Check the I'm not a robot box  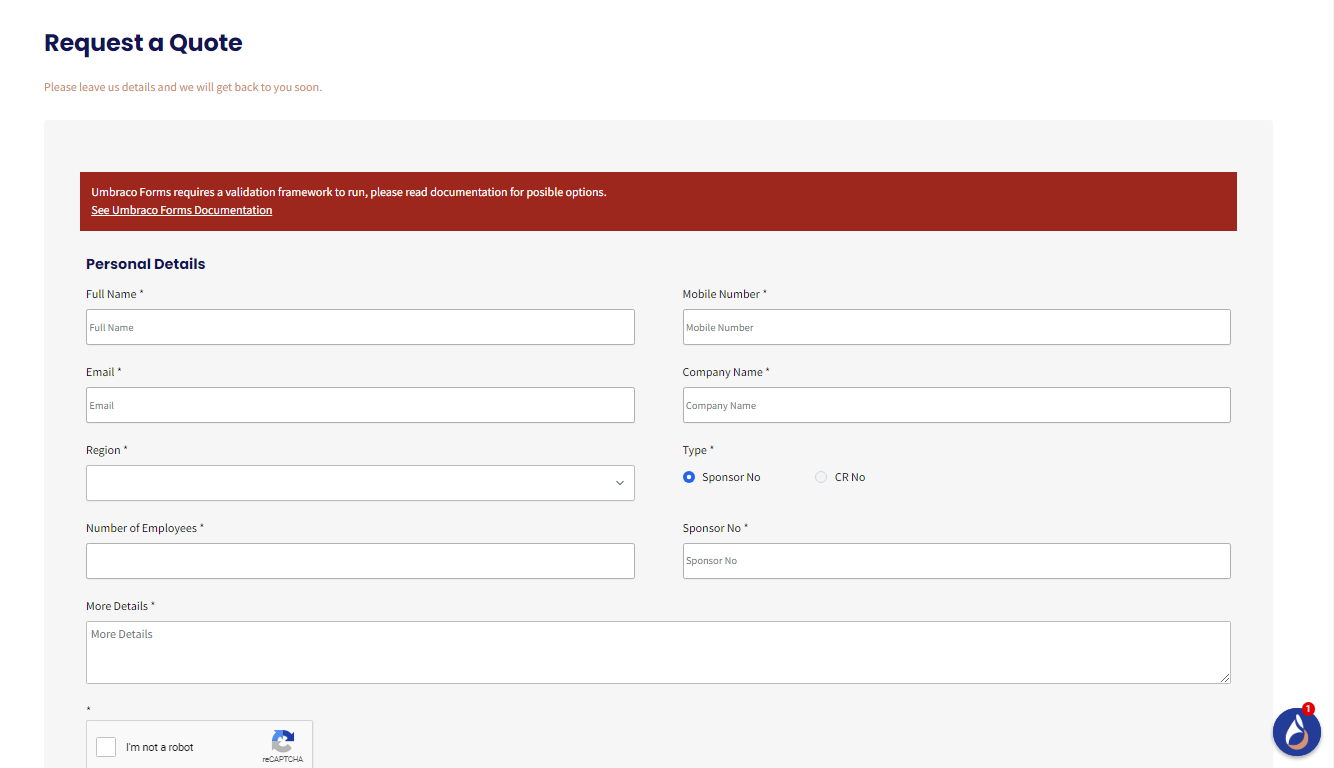pyautogui.click(x=106, y=747)
